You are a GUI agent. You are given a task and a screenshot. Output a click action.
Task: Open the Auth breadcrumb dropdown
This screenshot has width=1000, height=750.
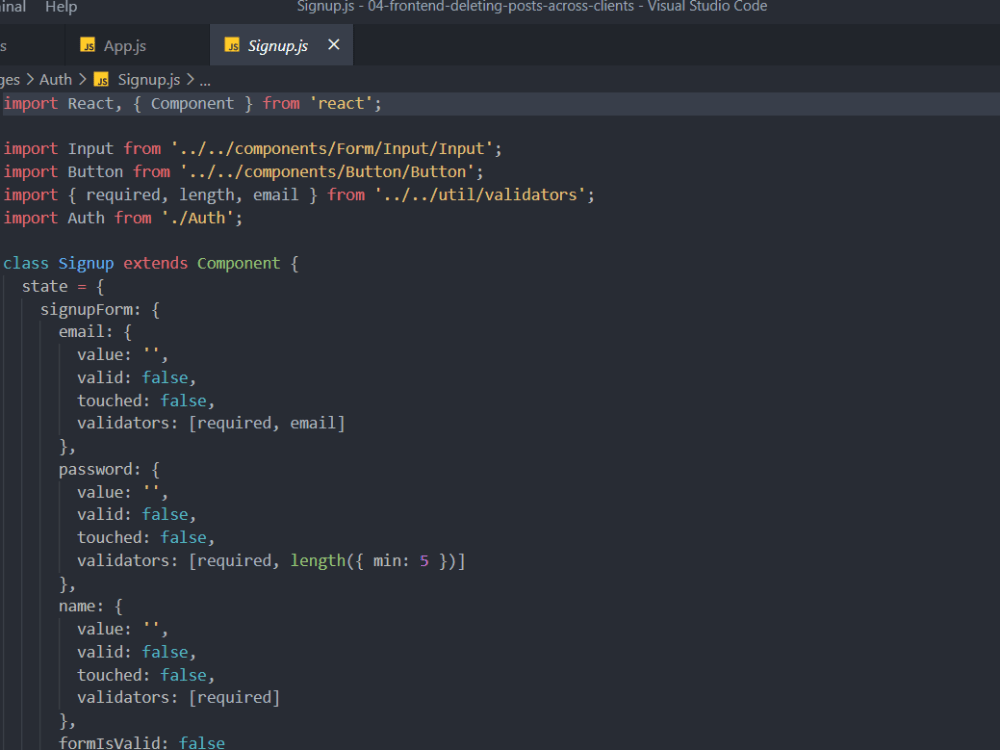tap(56, 79)
